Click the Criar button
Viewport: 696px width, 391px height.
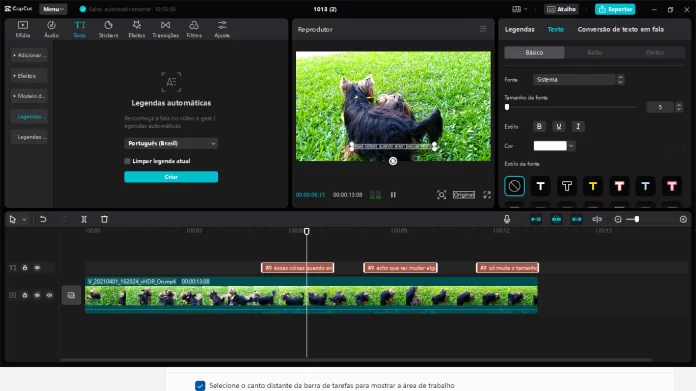coord(171,177)
